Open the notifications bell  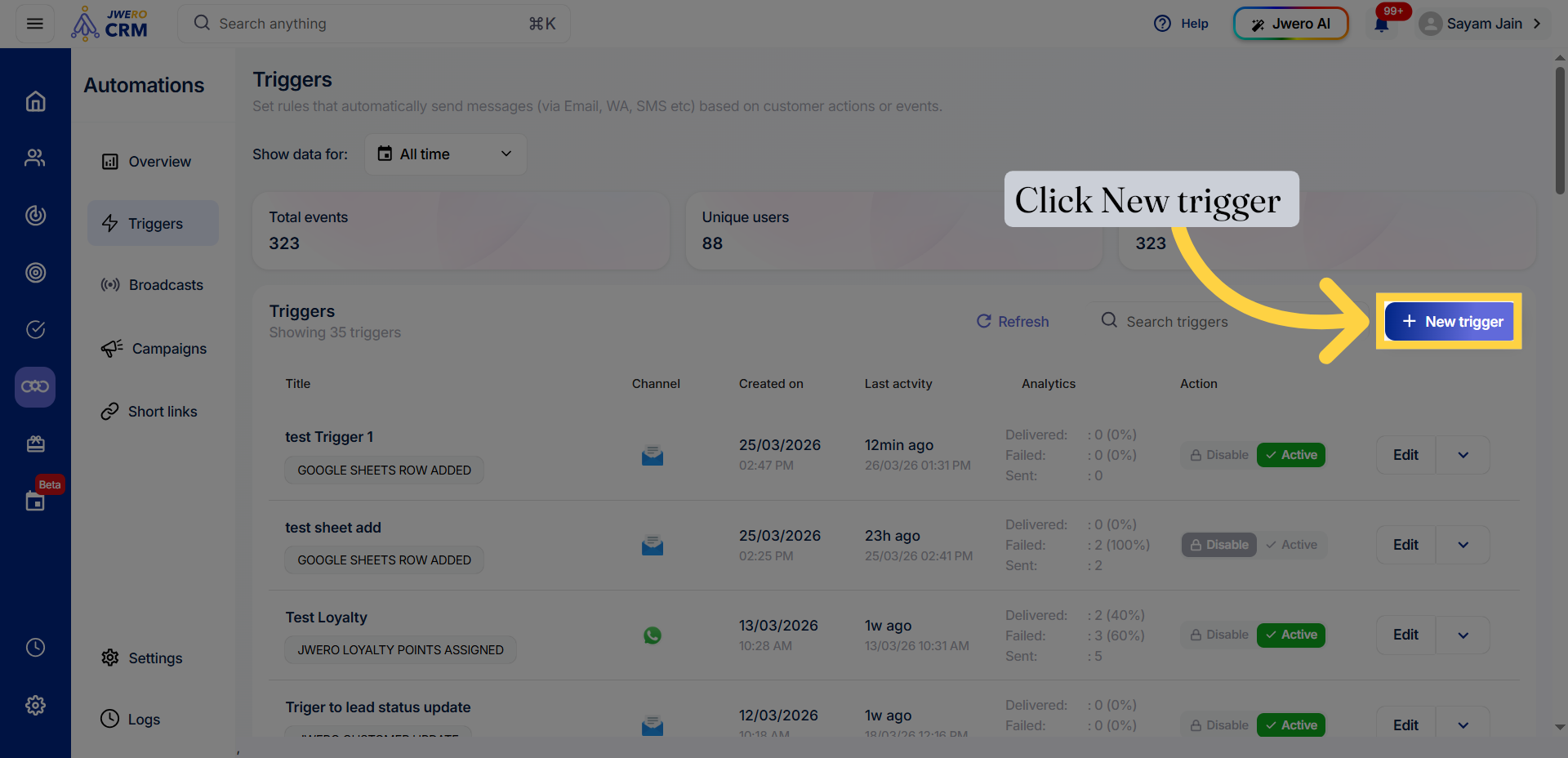point(1382,24)
